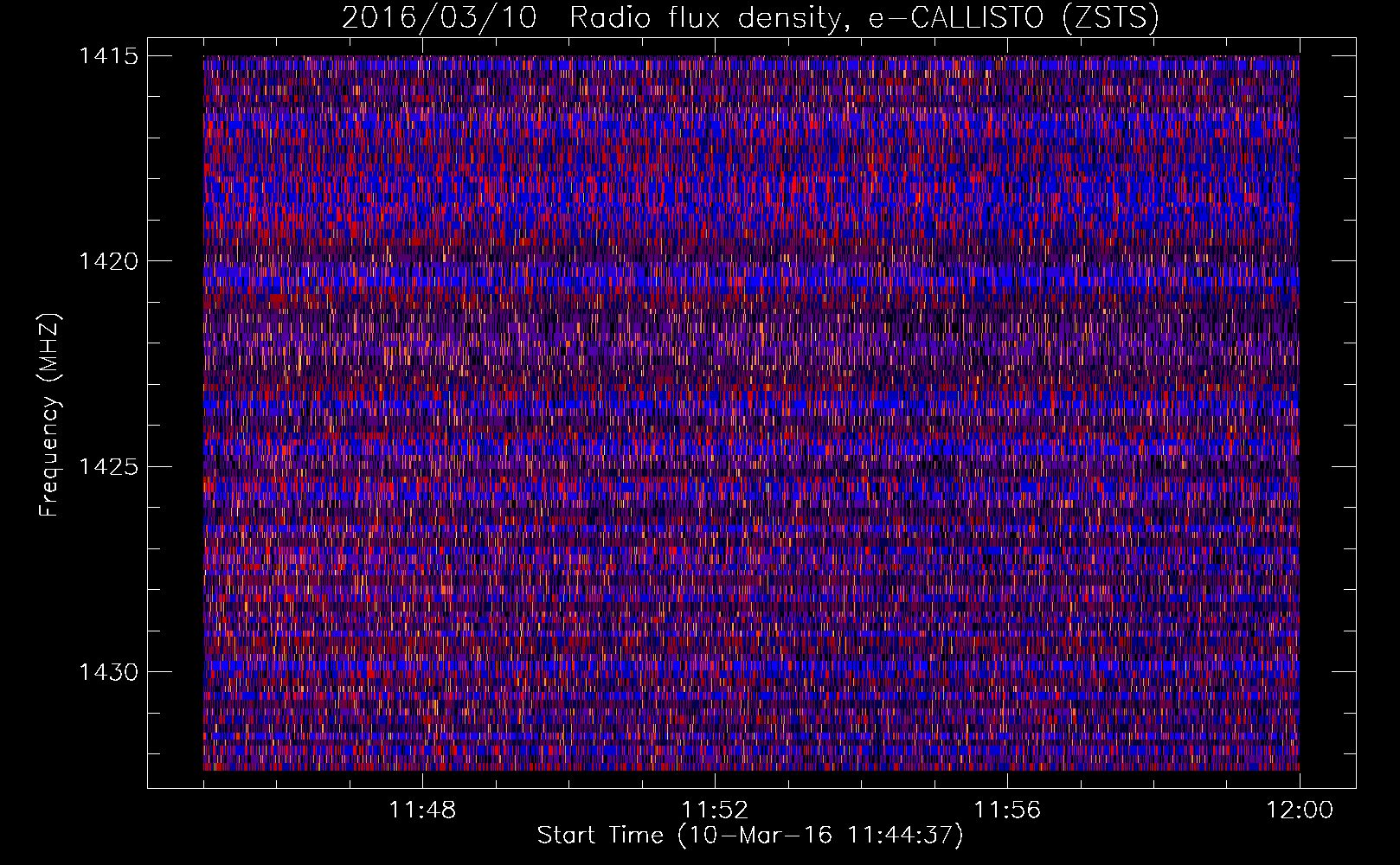Click the plot title '2016/03/10 Radio flux density, e-CALLISTO (ZSTS)'
The width and height of the screenshot is (1400, 865).
(750, 18)
